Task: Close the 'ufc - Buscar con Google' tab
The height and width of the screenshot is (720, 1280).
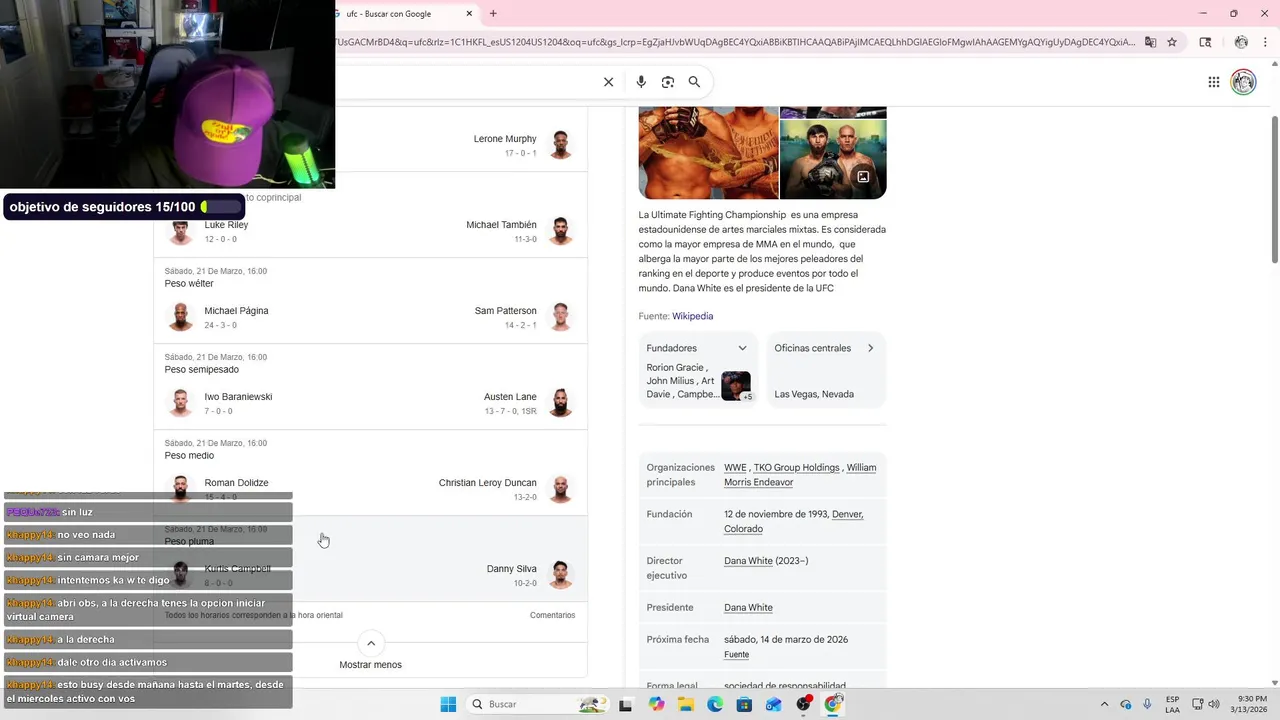Action: point(470,14)
